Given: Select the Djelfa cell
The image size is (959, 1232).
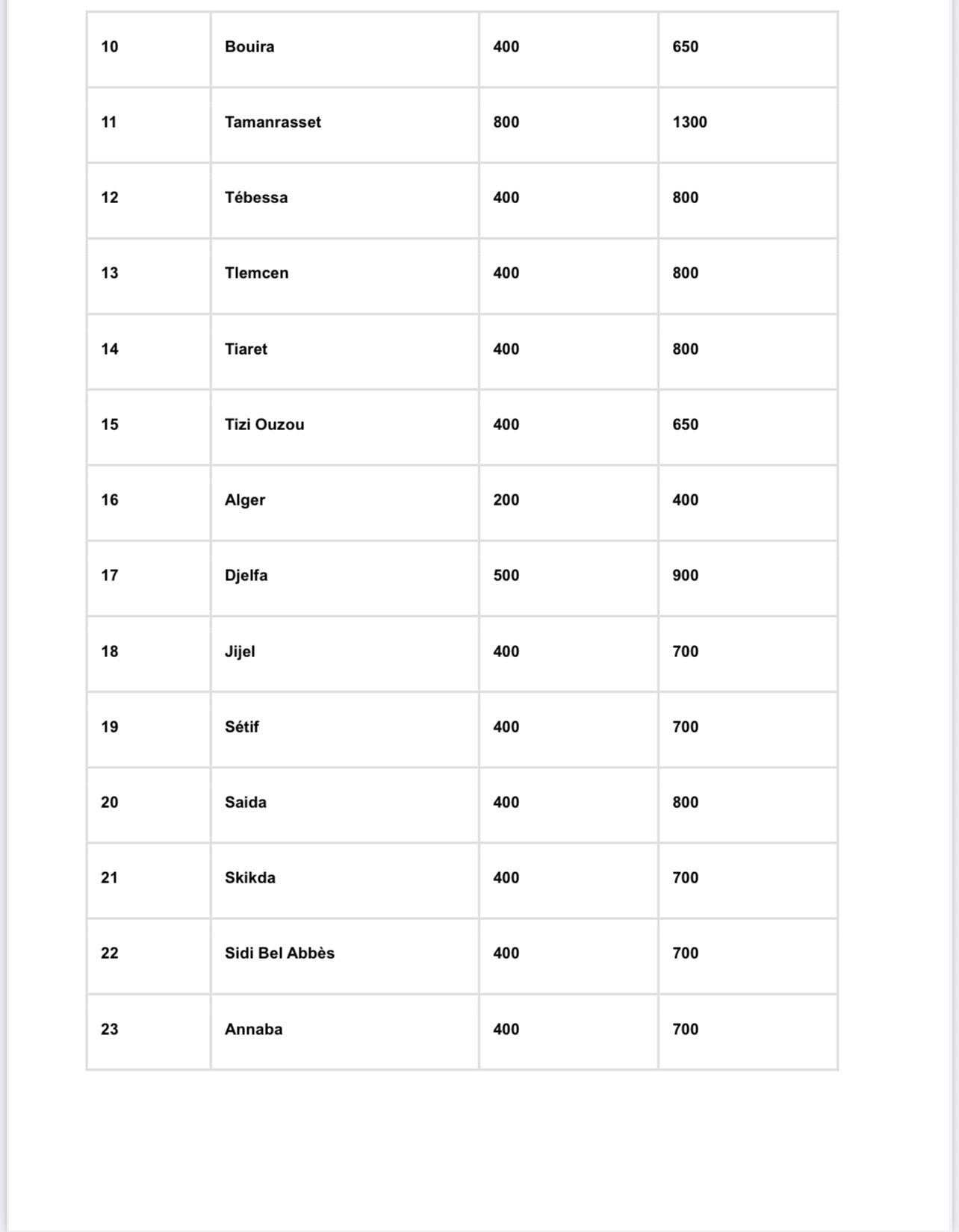Looking at the screenshot, I should (246, 576).
